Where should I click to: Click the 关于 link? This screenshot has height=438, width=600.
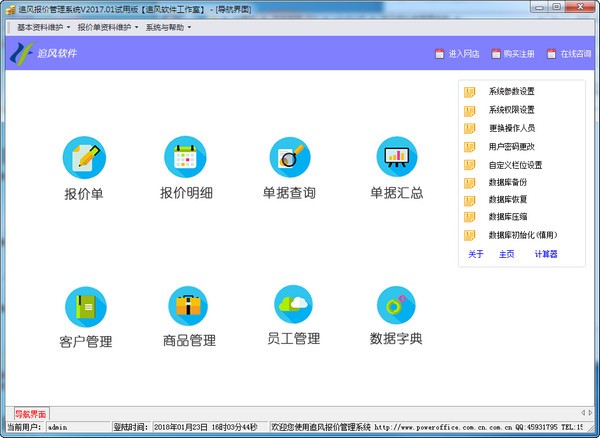point(476,254)
